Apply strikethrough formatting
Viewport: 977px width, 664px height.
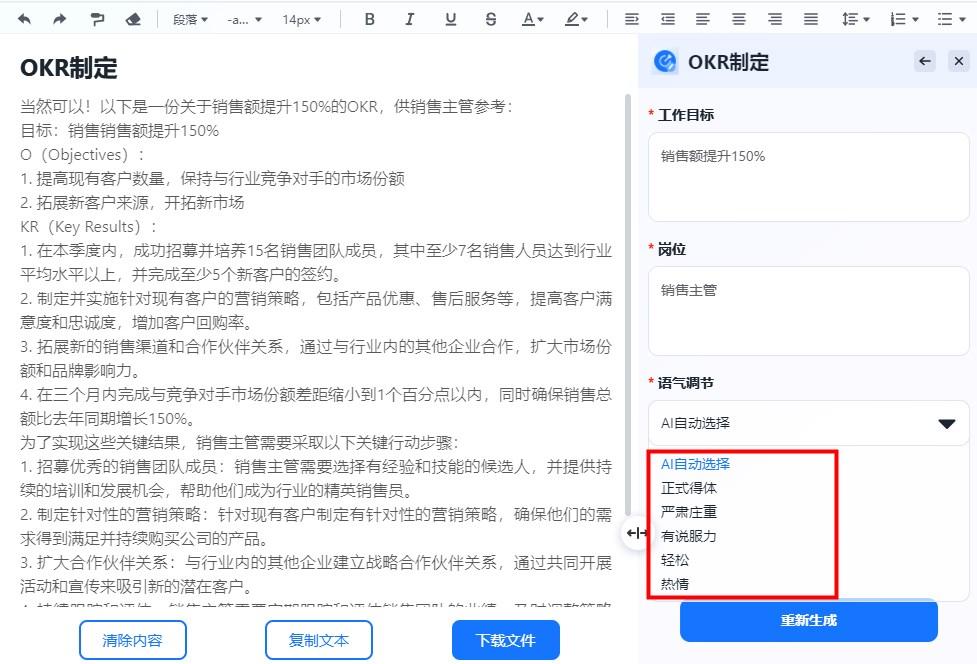tap(490, 18)
